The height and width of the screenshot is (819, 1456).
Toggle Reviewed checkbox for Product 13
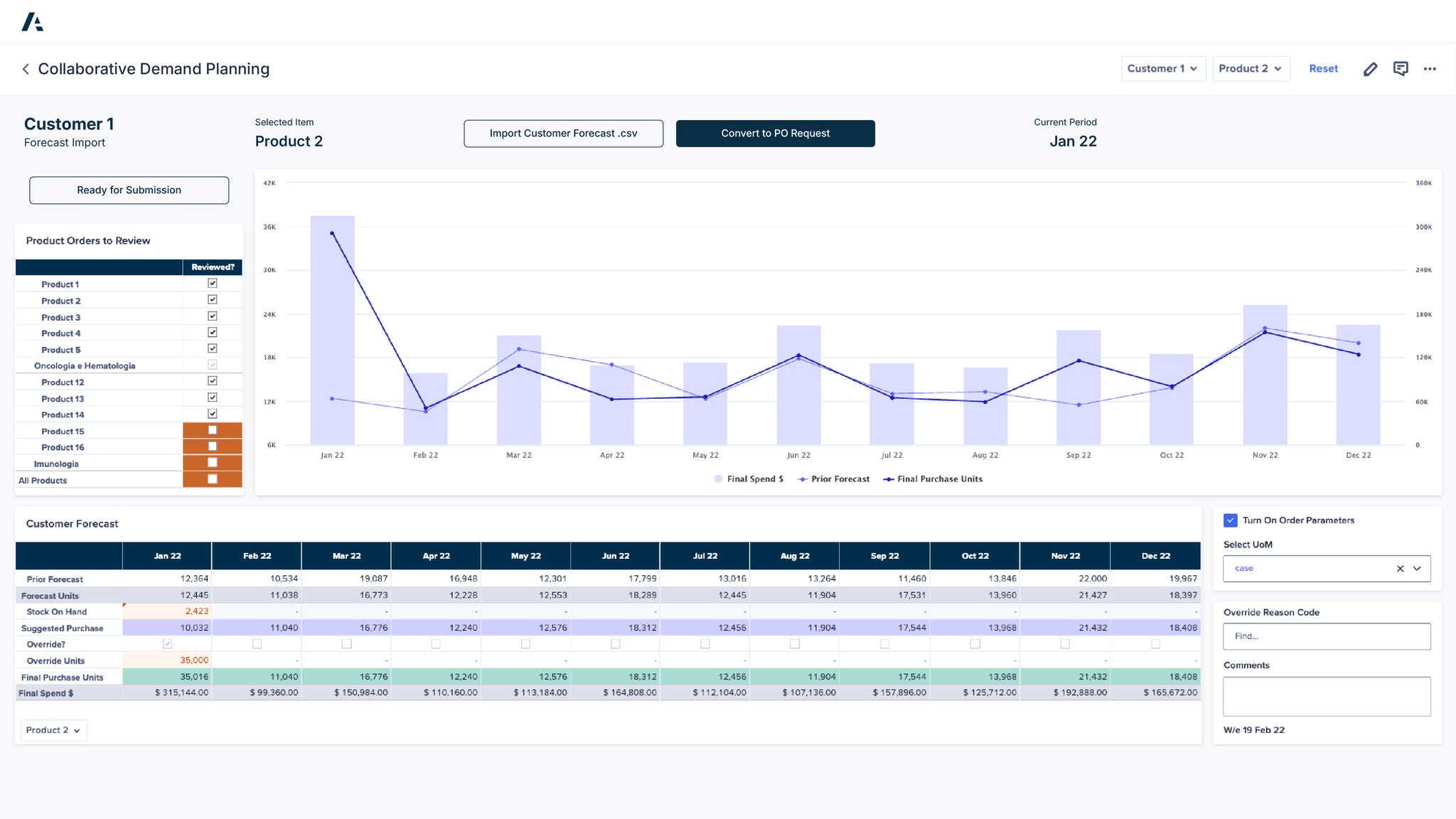point(212,397)
